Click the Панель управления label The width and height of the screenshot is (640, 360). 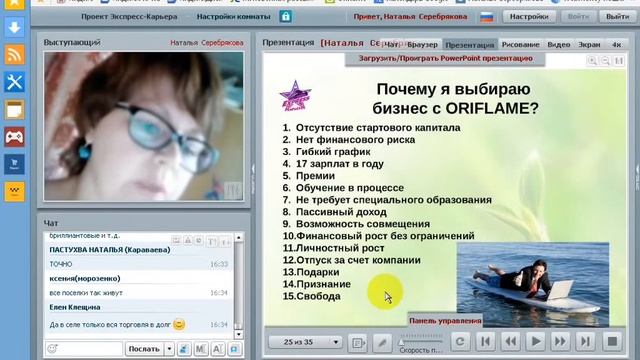[x=445, y=321]
